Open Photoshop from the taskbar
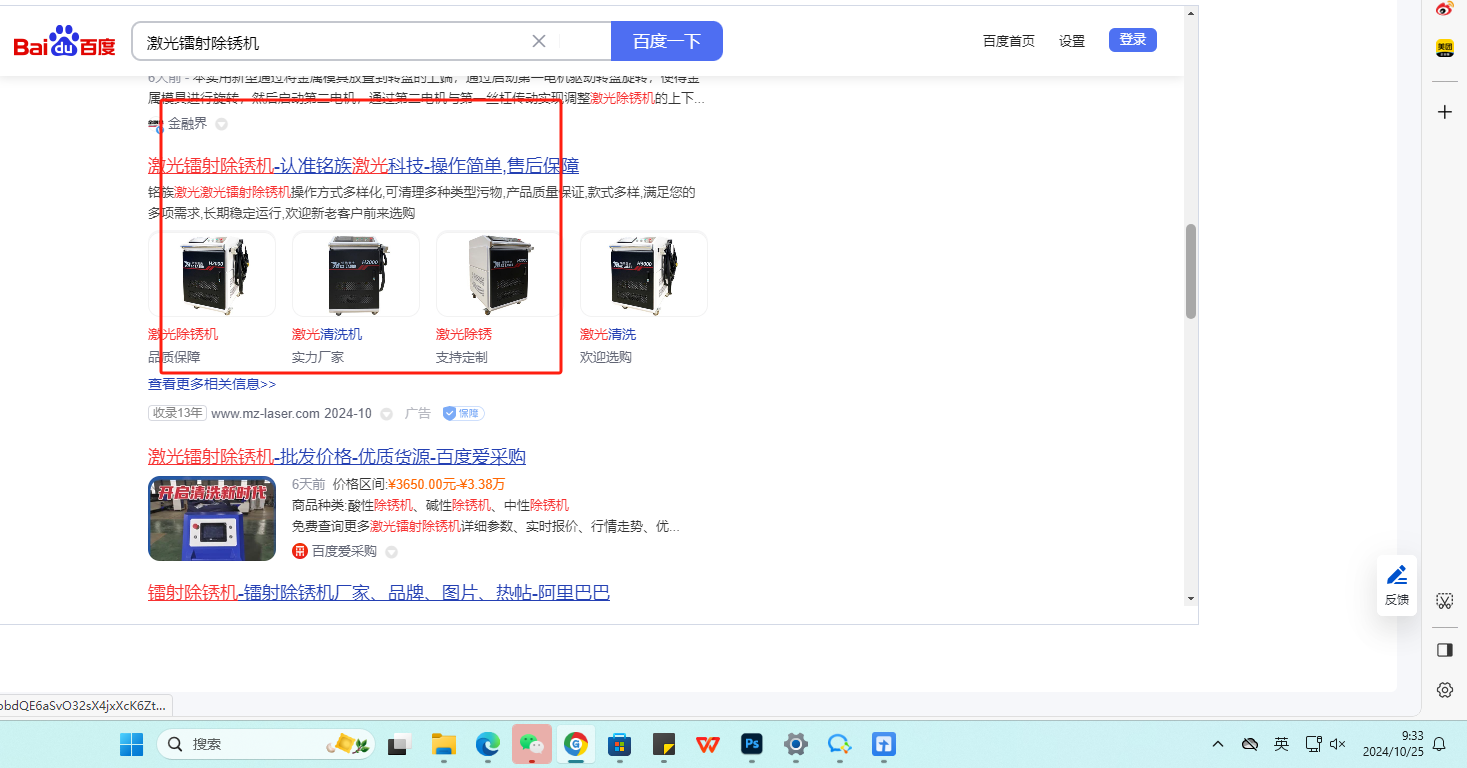The width and height of the screenshot is (1467, 768). coord(752,744)
